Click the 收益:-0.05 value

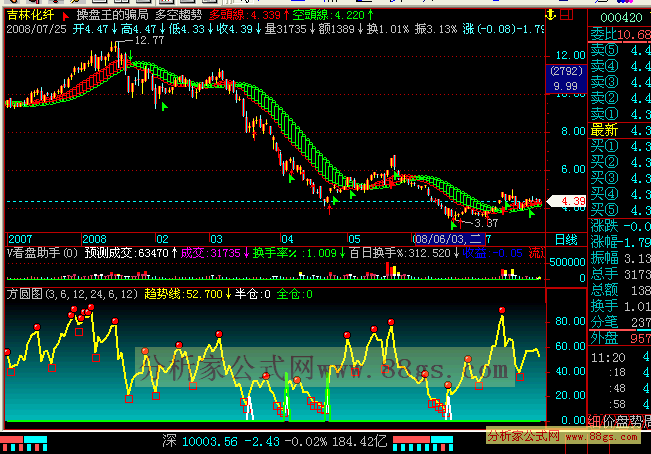[x=493, y=253]
